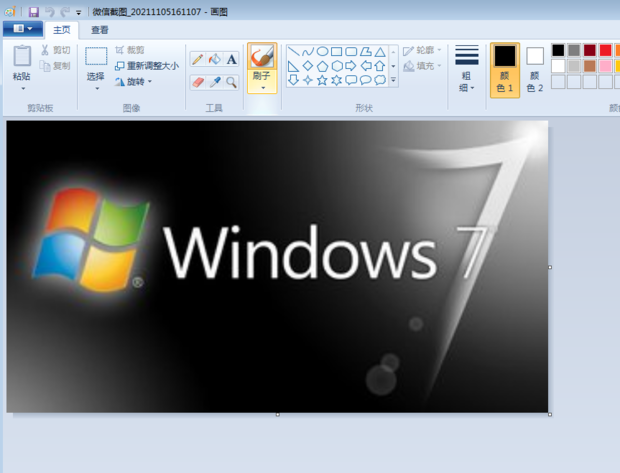
Task: Choose the straight Line shape
Action: 293,52
